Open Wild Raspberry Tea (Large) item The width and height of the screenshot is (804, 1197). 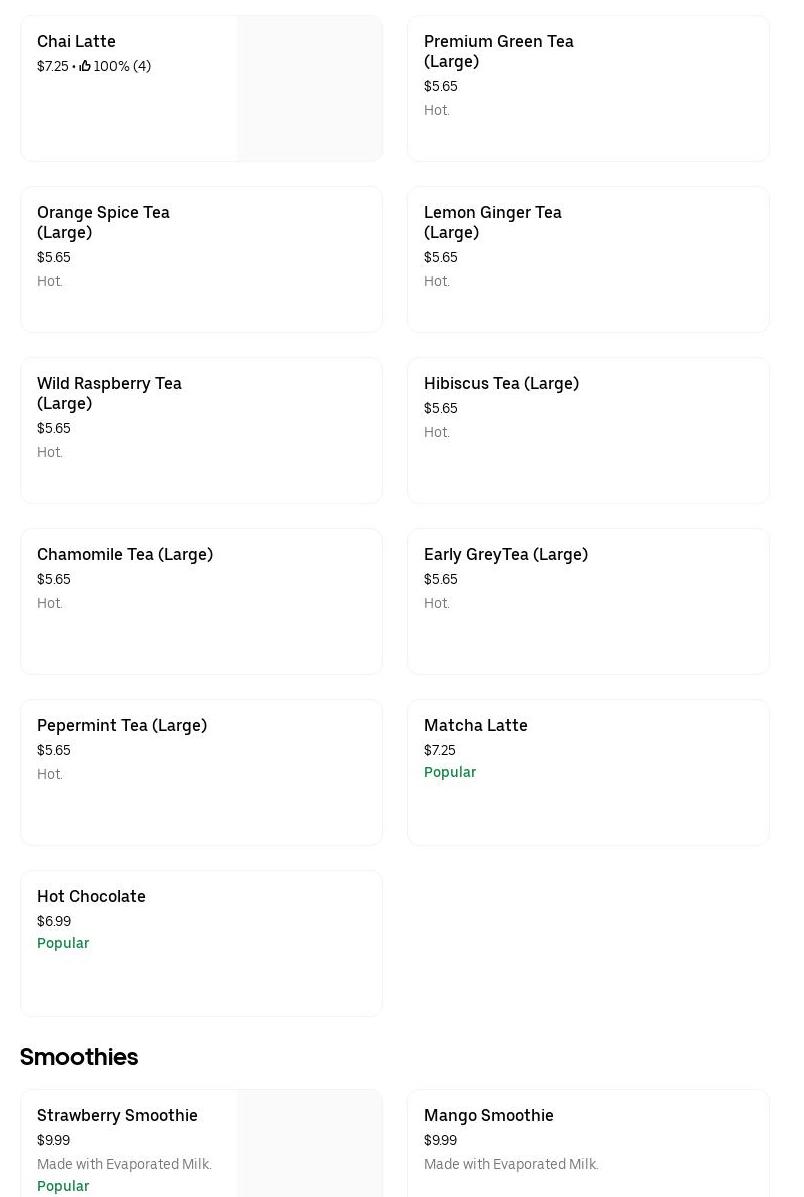pyautogui.click(x=201, y=430)
